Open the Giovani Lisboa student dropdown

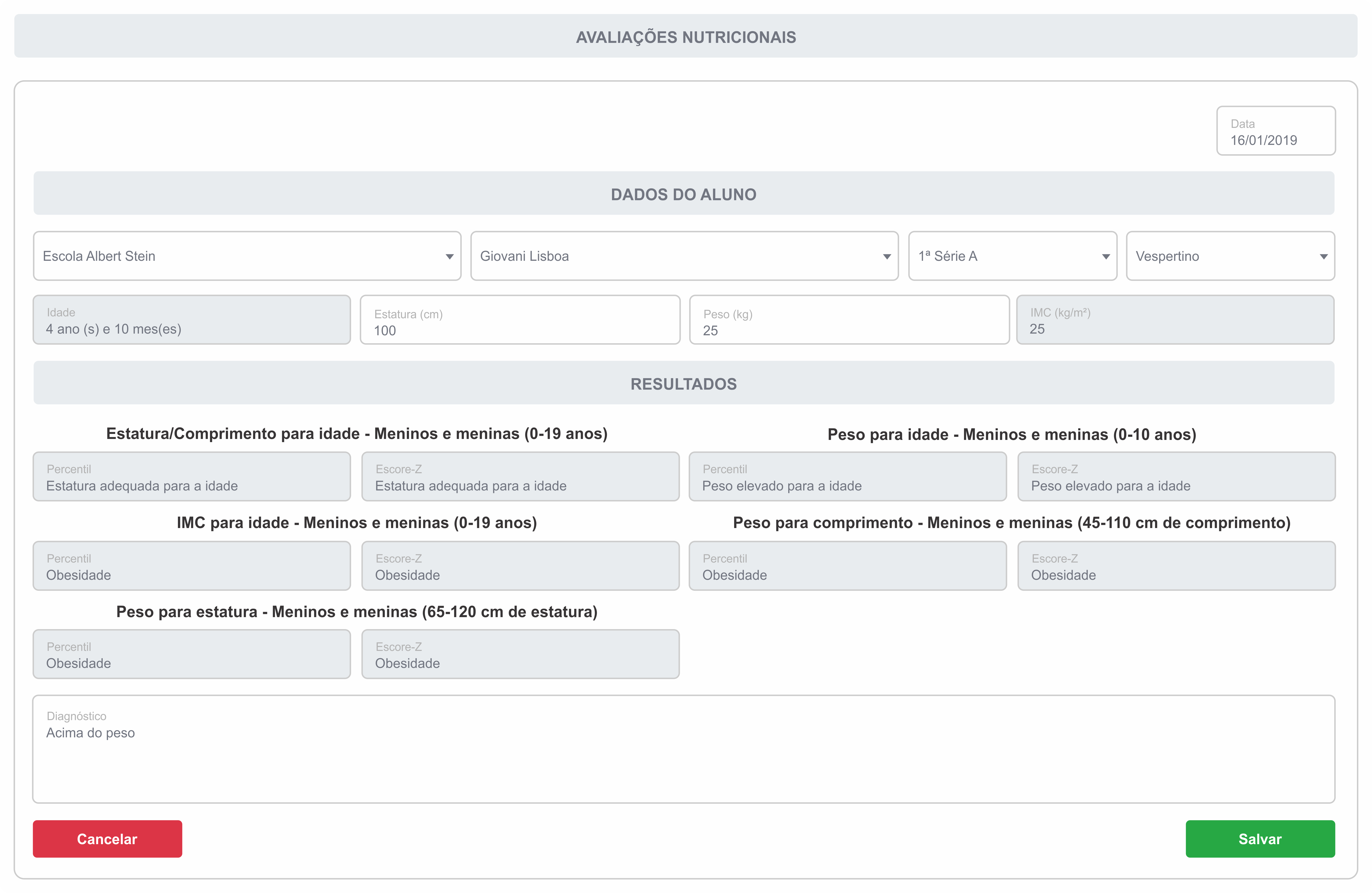(684, 256)
